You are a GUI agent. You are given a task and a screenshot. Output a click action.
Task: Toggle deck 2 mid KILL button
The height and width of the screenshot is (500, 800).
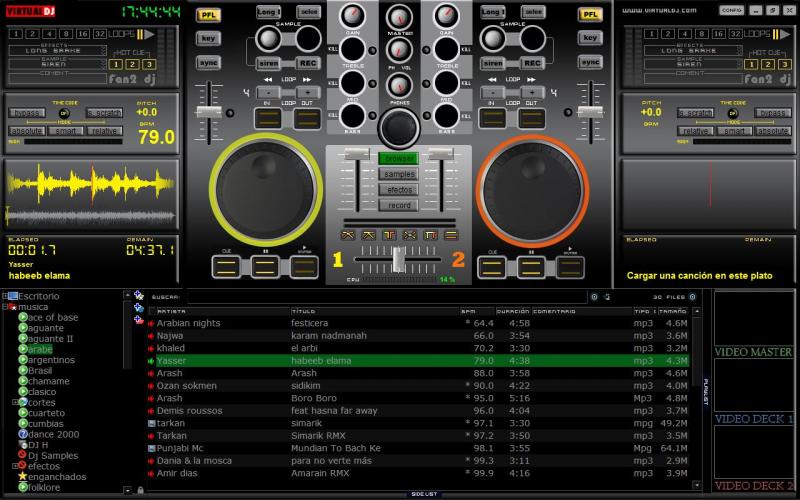466,83
